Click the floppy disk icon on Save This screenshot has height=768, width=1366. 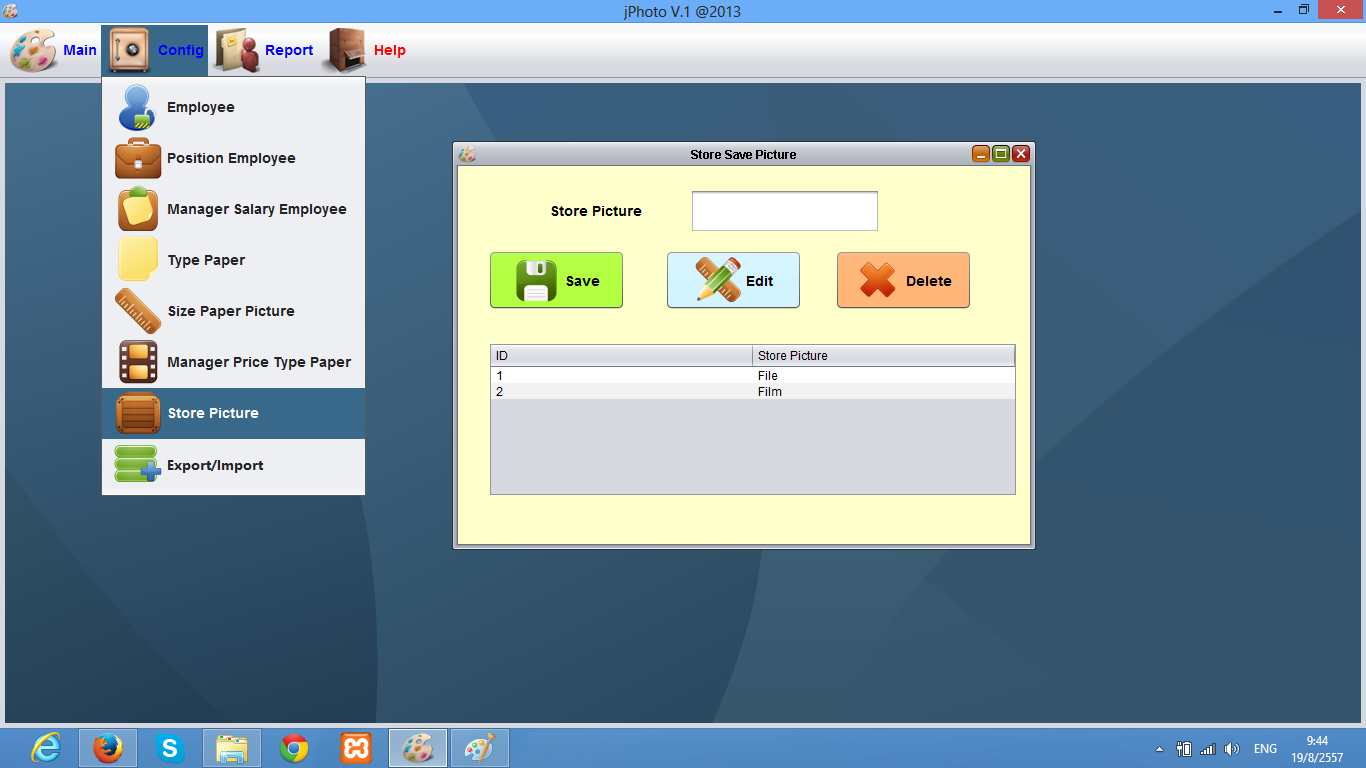pyautogui.click(x=536, y=281)
